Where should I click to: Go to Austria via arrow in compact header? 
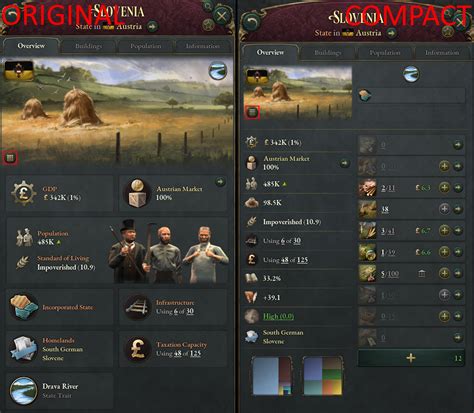(391, 33)
